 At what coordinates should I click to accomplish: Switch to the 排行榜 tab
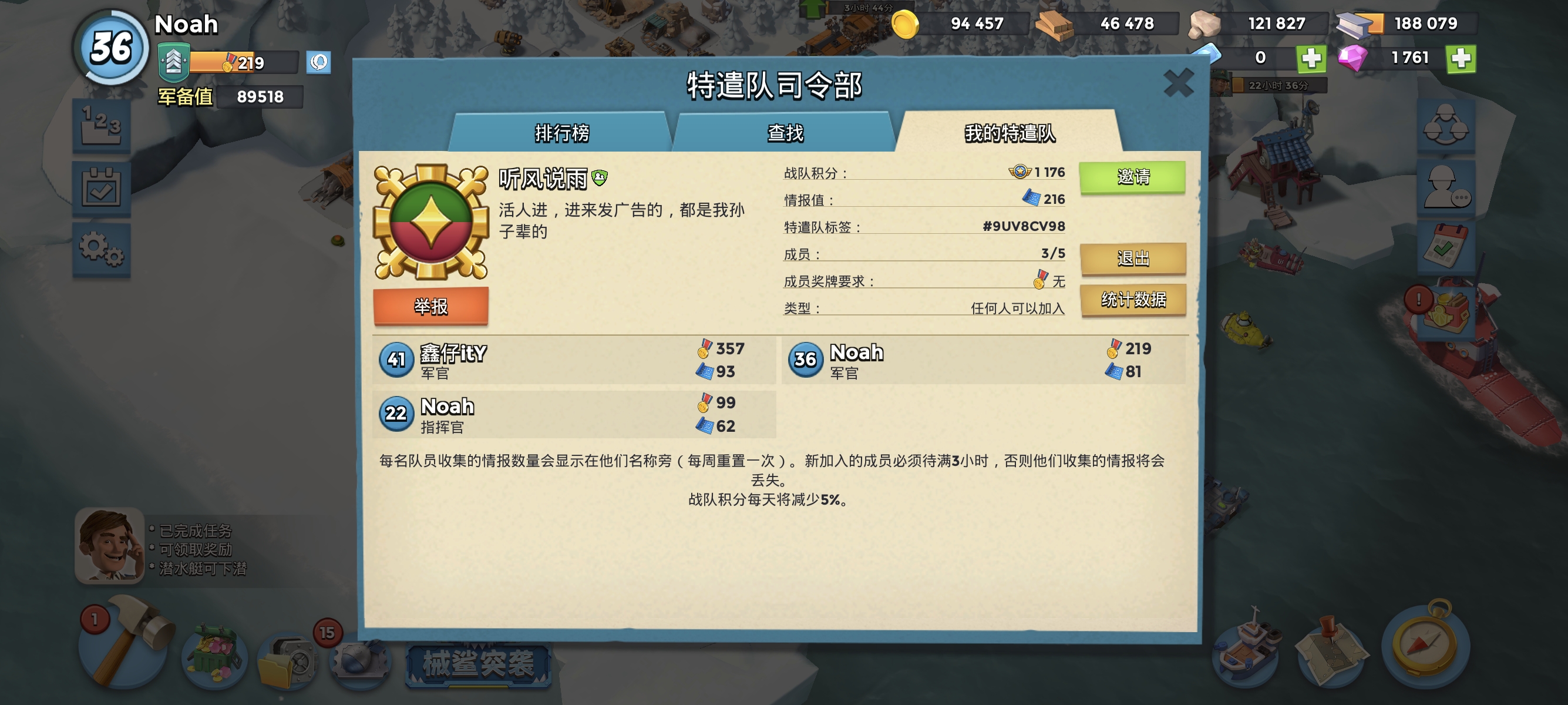561,132
